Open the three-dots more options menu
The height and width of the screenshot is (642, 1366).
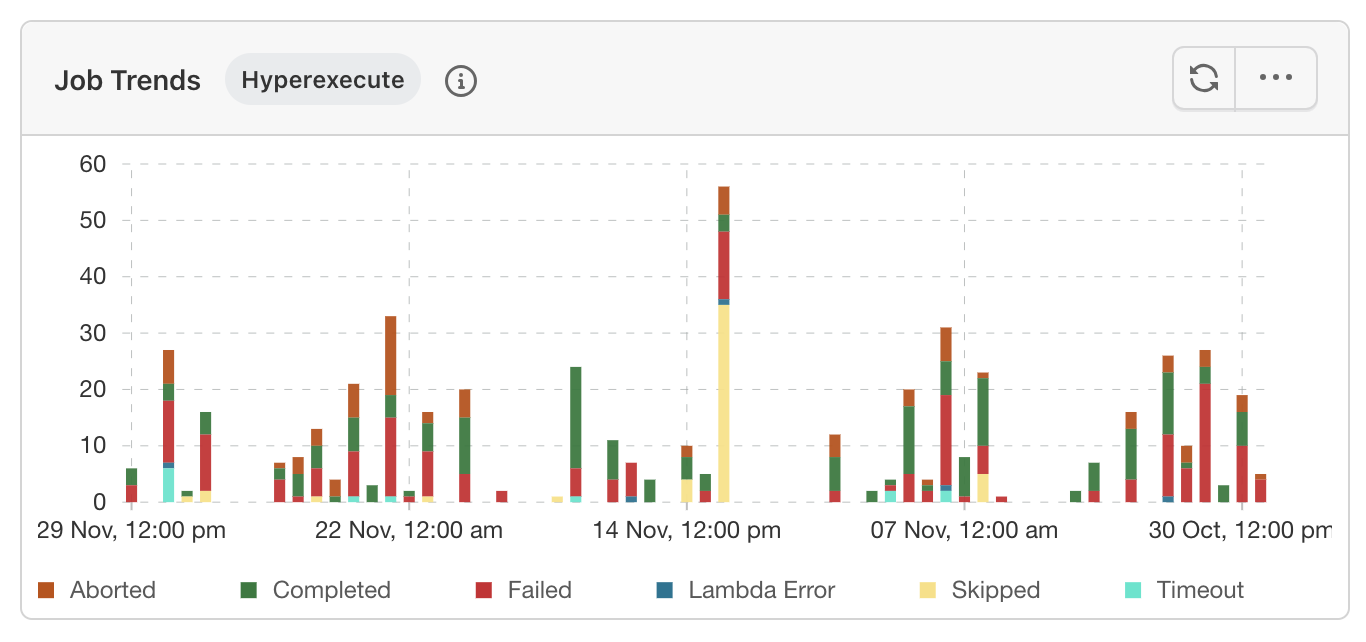1276,78
